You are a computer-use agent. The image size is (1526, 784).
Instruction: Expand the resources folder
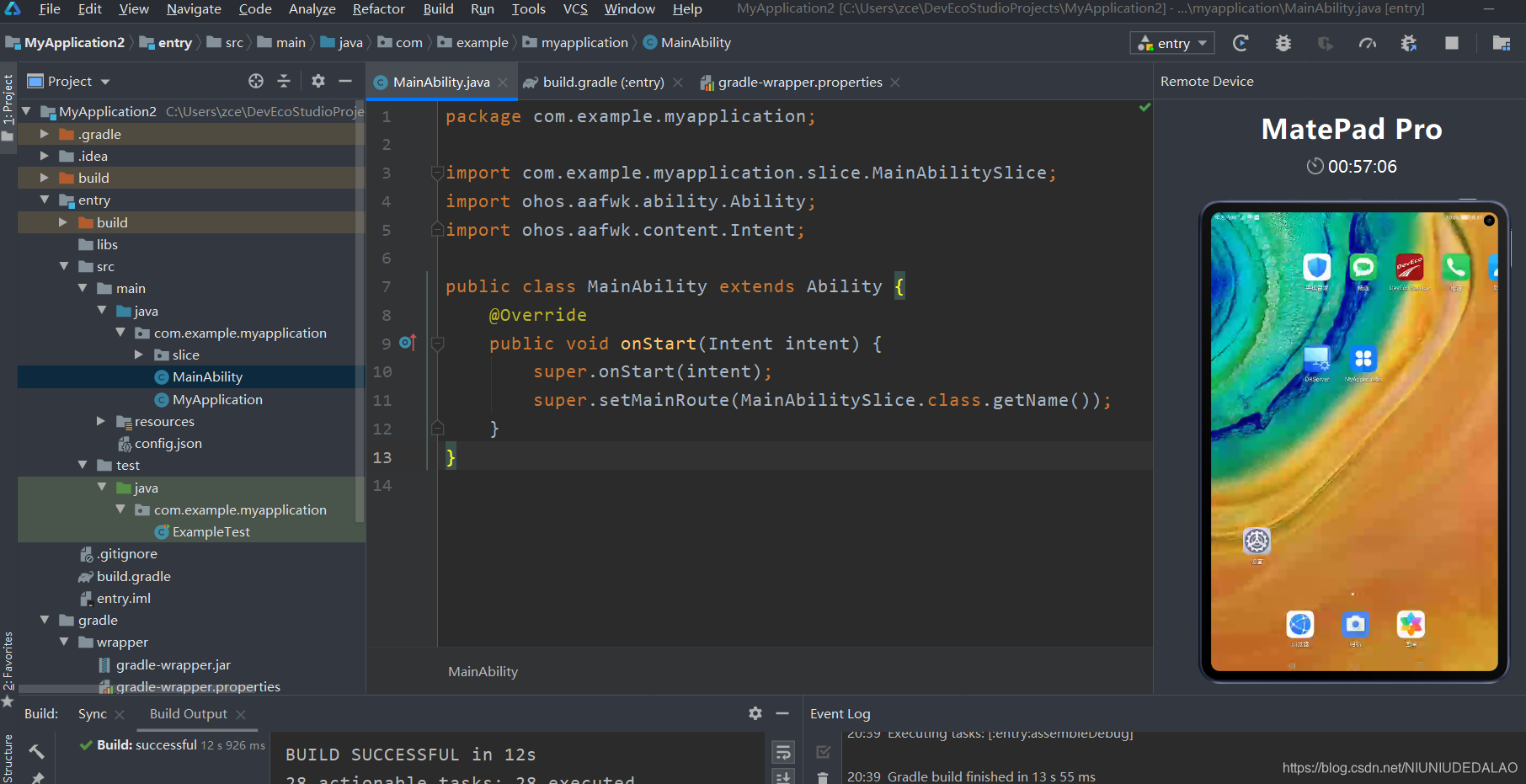(x=101, y=421)
